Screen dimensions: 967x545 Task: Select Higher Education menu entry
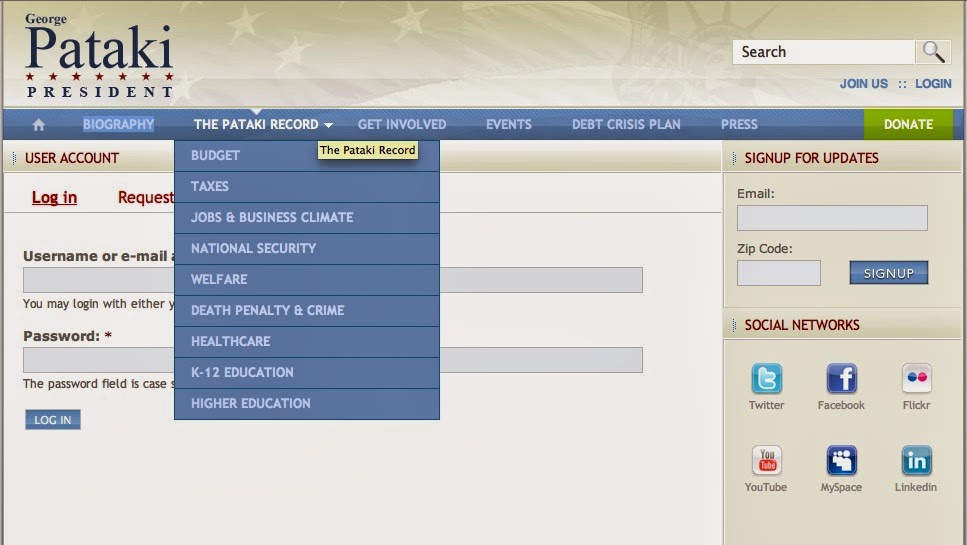point(307,403)
